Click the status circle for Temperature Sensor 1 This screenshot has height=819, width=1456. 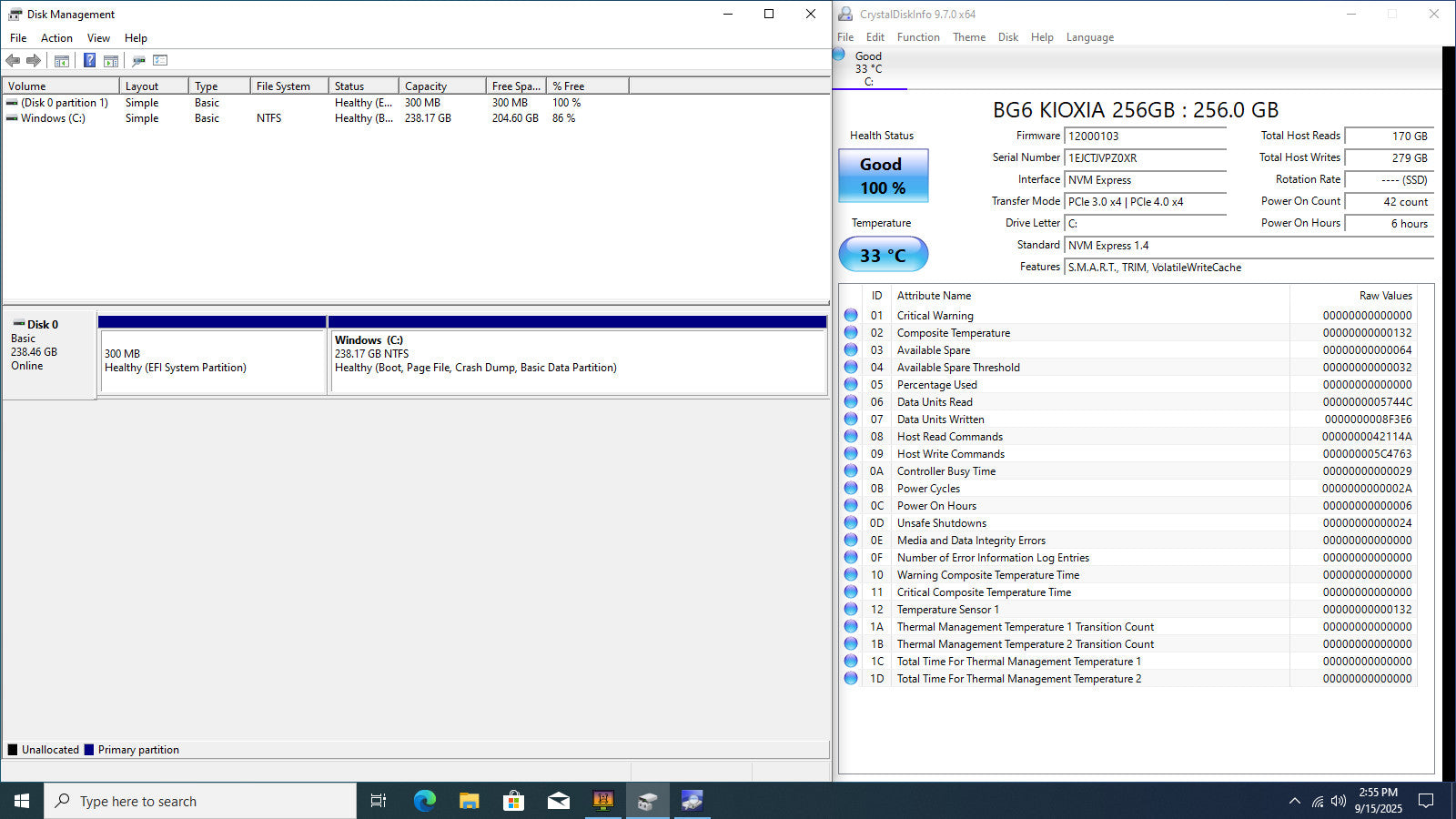coord(851,609)
